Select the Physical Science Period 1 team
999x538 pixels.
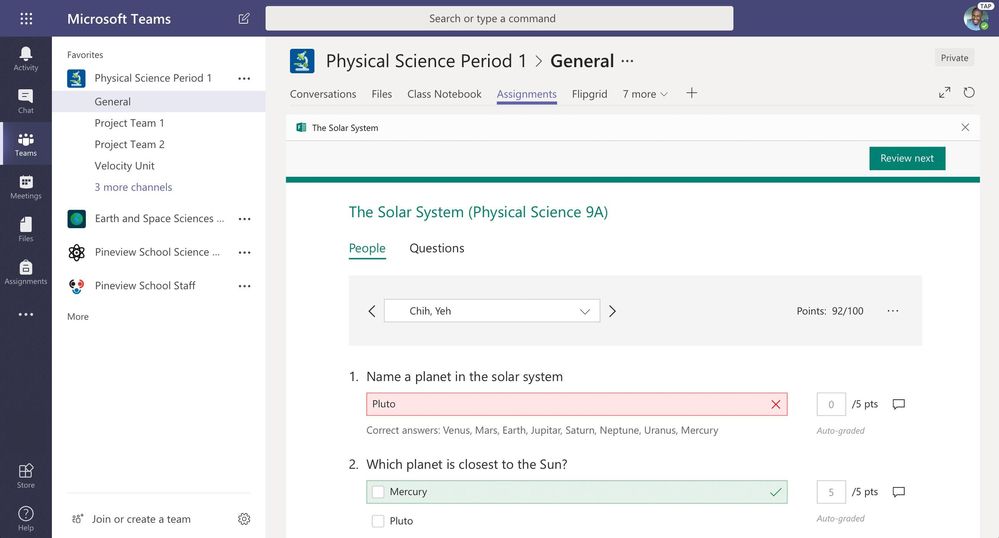coord(153,78)
